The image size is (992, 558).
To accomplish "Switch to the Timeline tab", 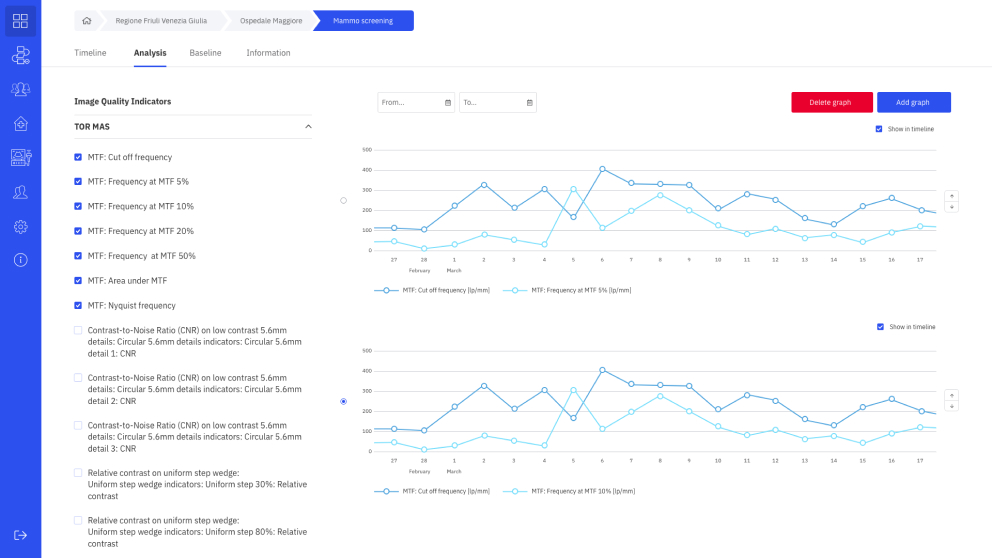I will coord(90,53).
